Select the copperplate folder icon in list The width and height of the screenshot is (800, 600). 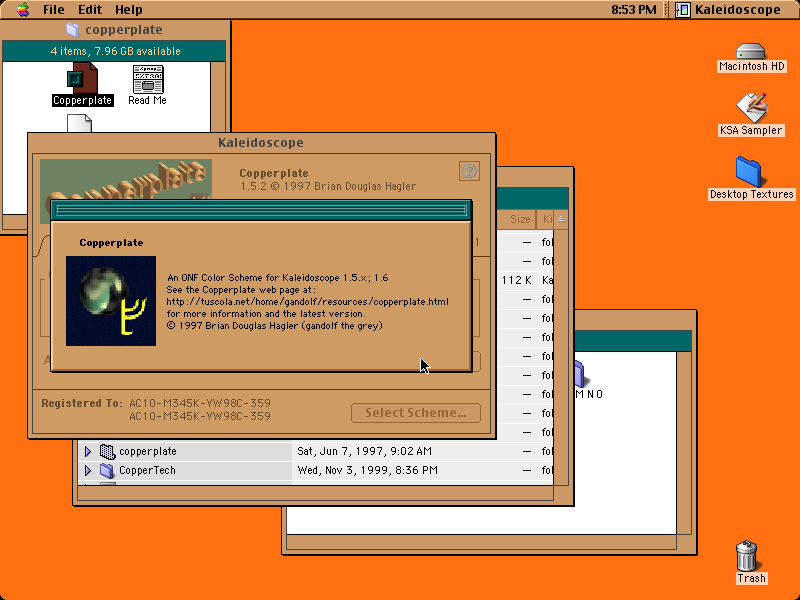[107, 452]
